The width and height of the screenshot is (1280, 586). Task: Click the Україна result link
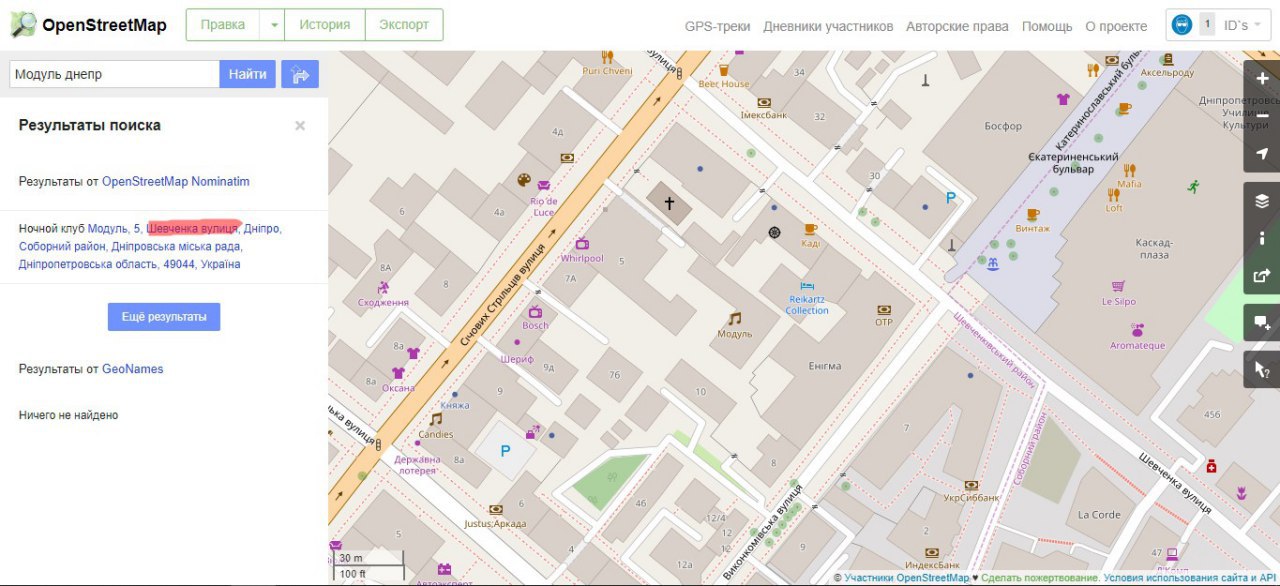(220, 265)
